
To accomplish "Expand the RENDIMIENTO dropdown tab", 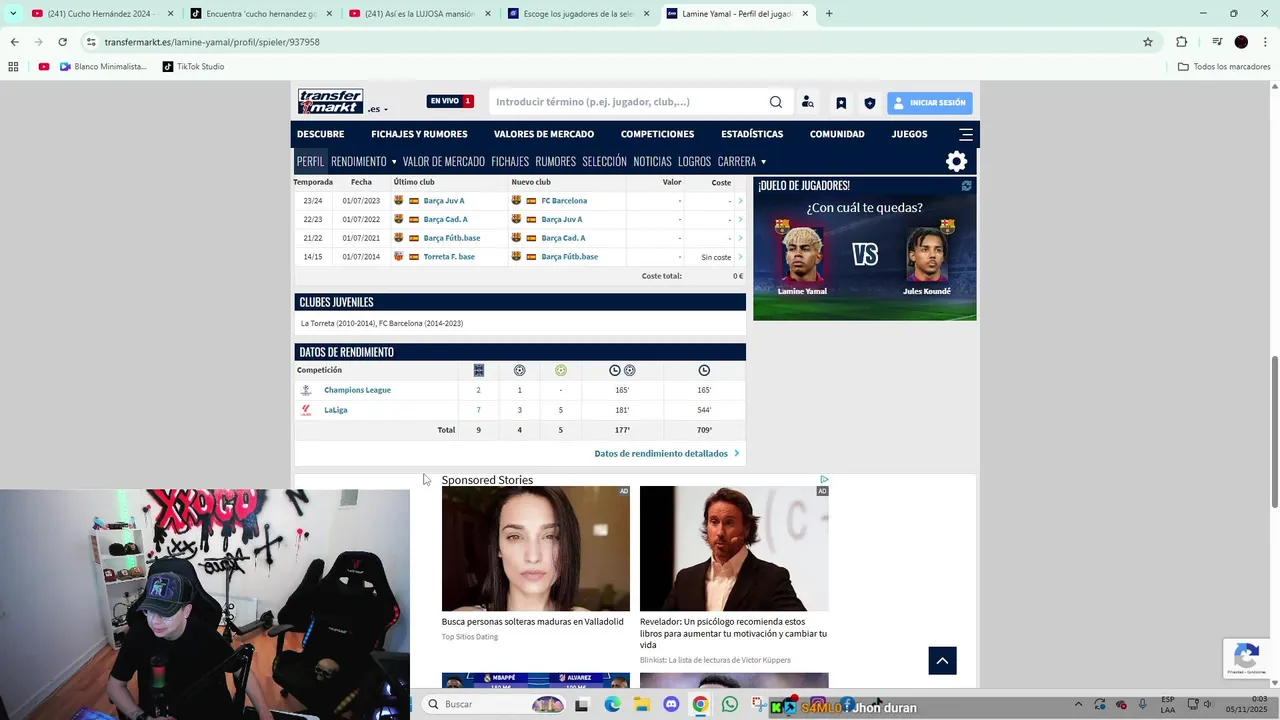I will tap(364, 161).
